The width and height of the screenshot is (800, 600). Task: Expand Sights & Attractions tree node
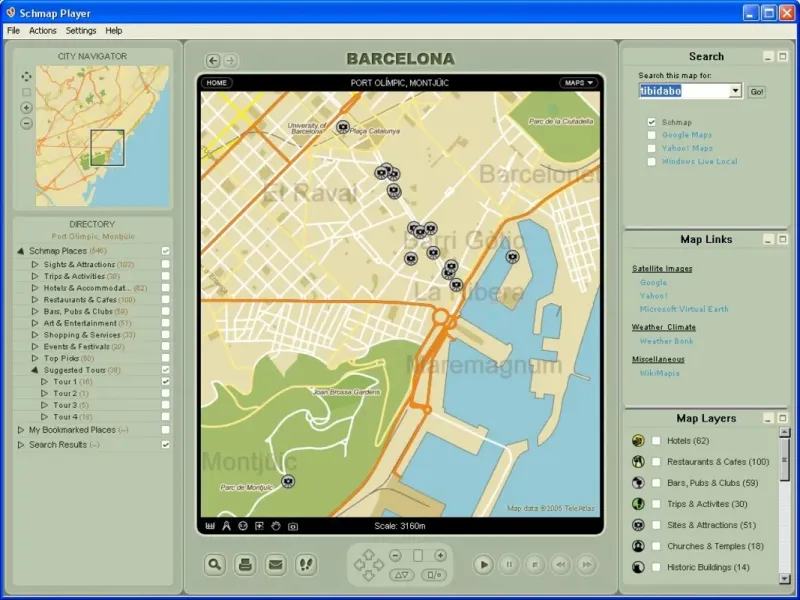pyautogui.click(x=35, y=264)
